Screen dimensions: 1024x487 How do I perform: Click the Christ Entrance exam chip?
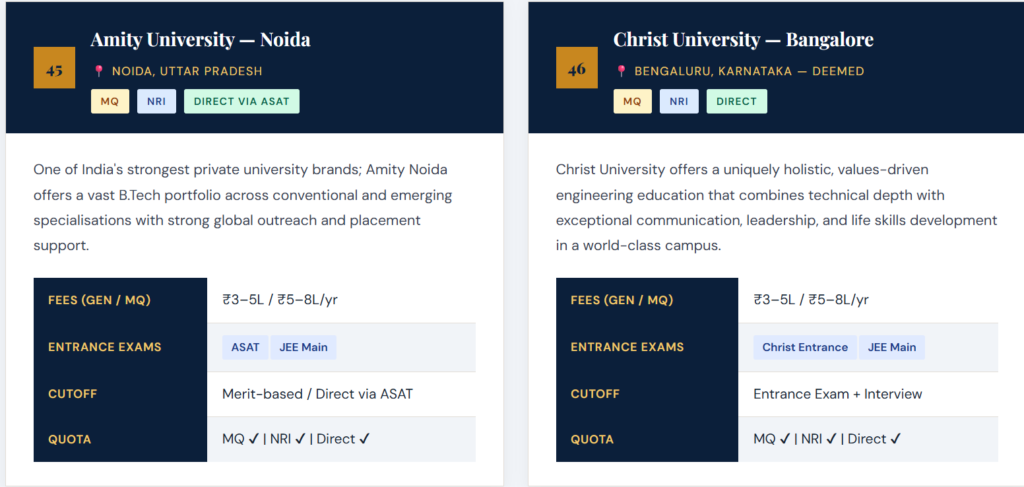[x=804, y=347]
